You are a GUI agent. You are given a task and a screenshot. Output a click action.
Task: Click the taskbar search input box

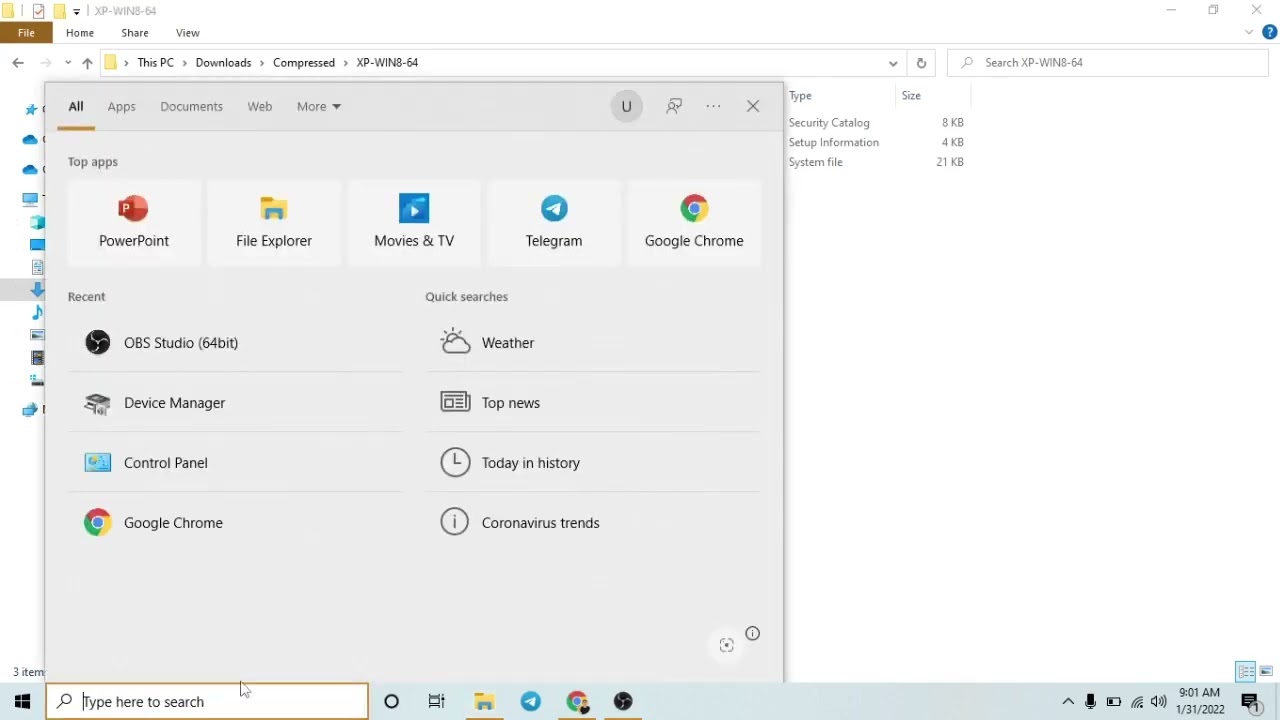[x=207, y=701]
